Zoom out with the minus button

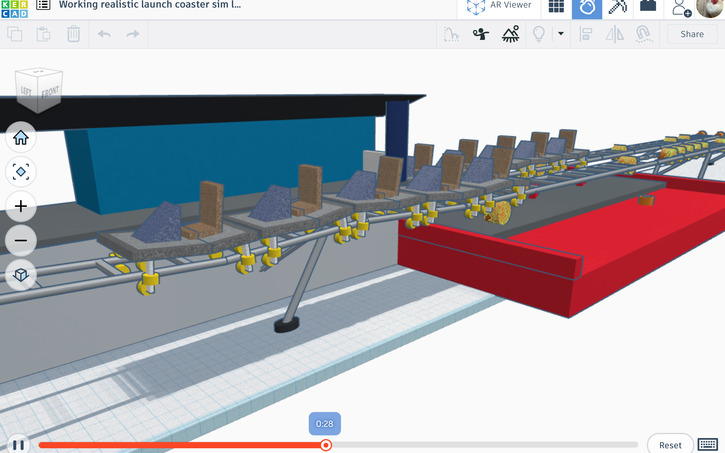(x=21, y=240)
